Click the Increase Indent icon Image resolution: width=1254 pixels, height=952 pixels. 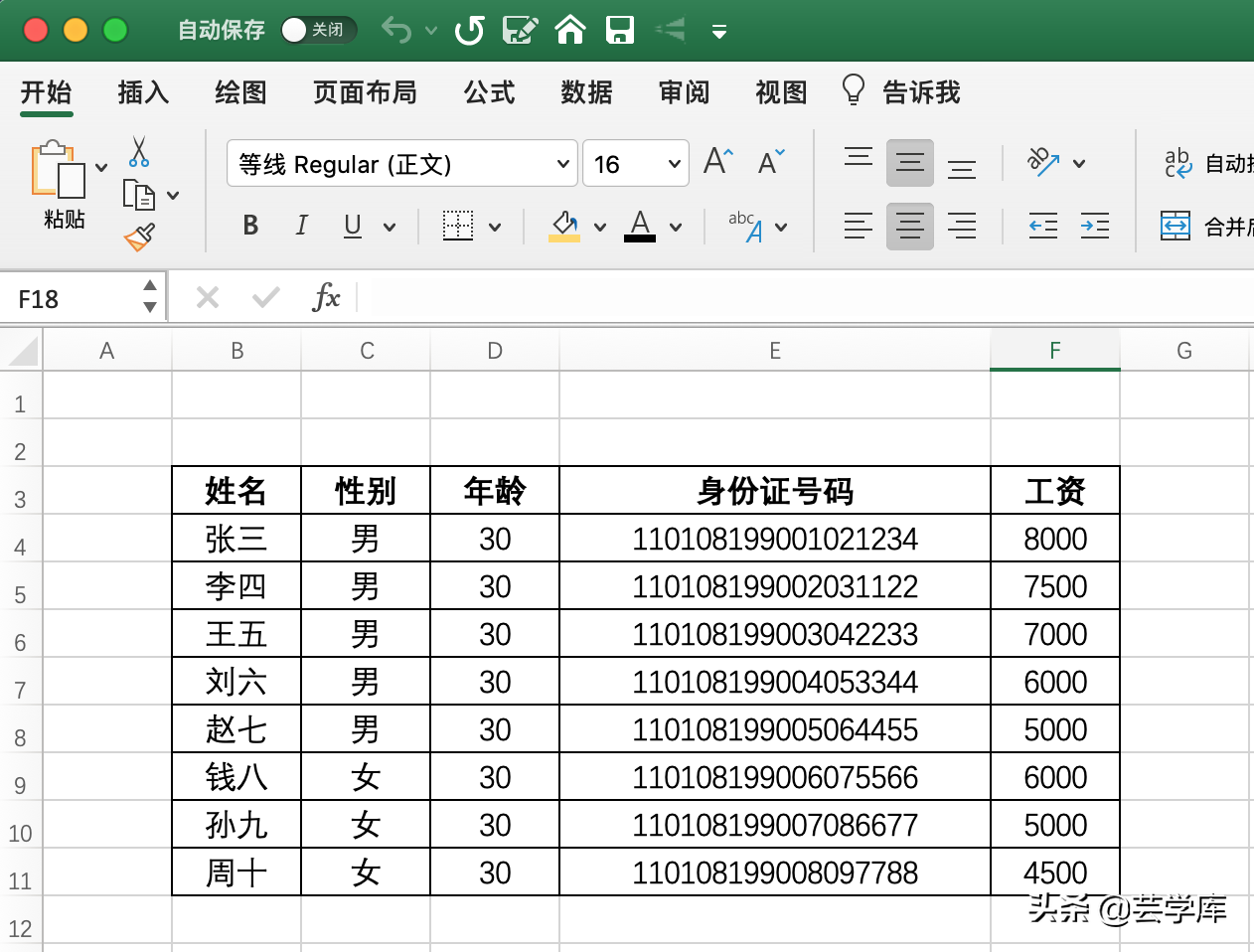[1095, 227]
